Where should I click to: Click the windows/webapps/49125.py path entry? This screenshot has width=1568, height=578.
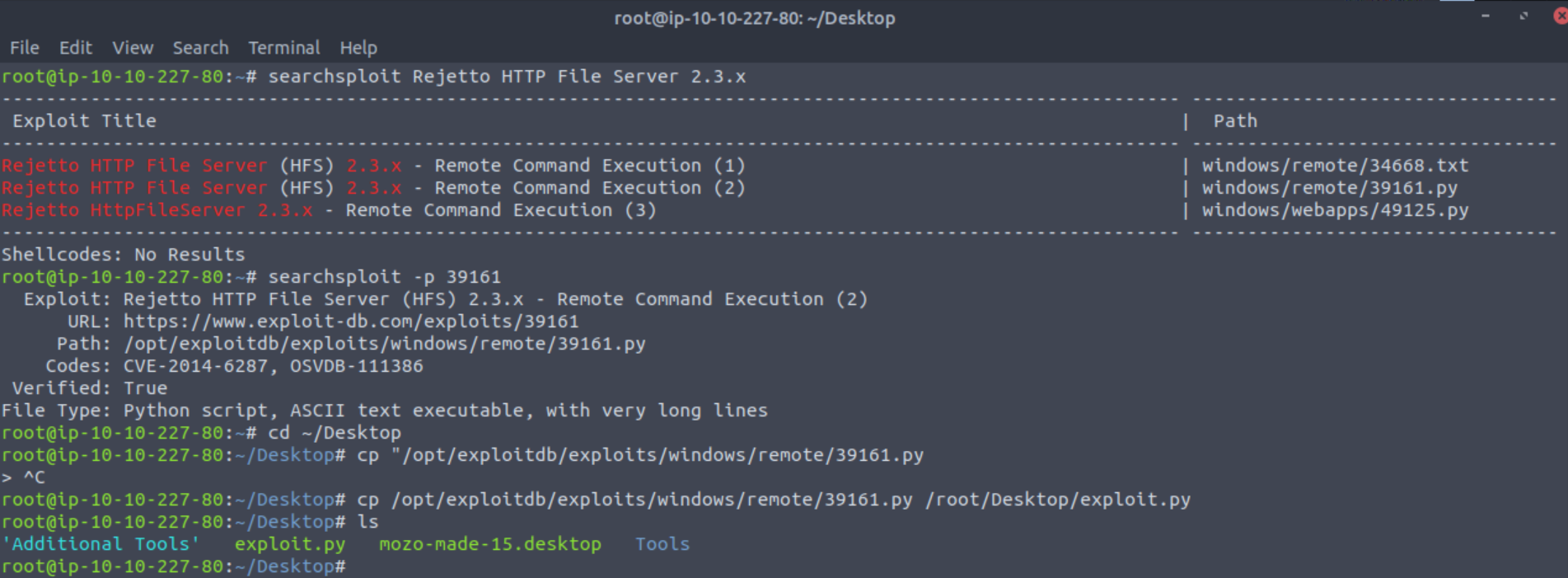click(x=1334, y=210)
